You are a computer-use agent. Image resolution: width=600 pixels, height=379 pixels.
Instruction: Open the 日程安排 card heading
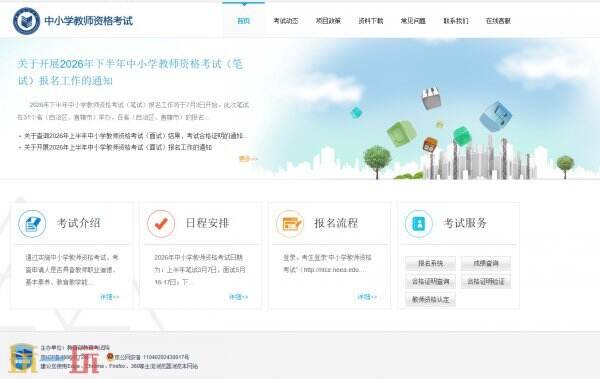(x=207, y=223)
